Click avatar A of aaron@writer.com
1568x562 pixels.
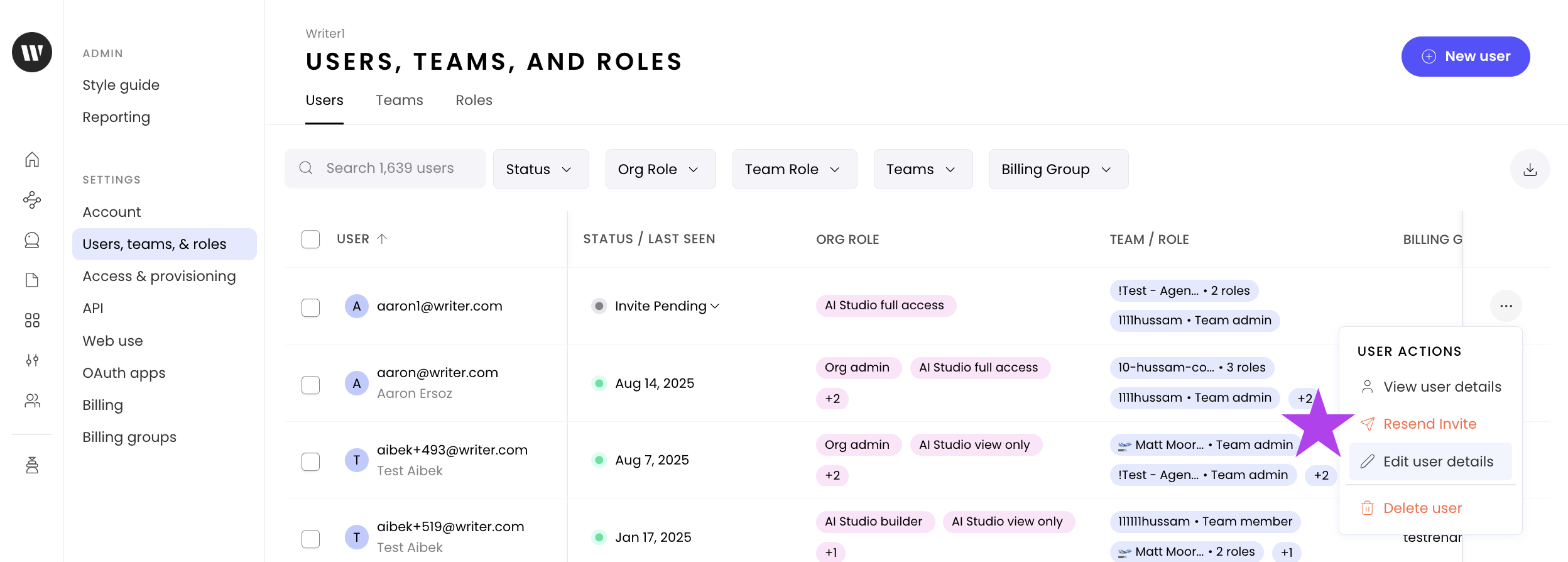tap(357, 383)
